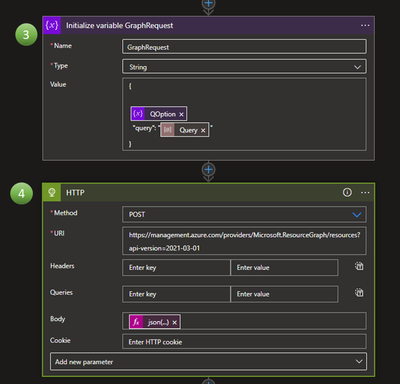Open the Type dropdown showing String
The width and height of the screenshot is (400, 384).
pyautogui.click(x=244, y=67)
